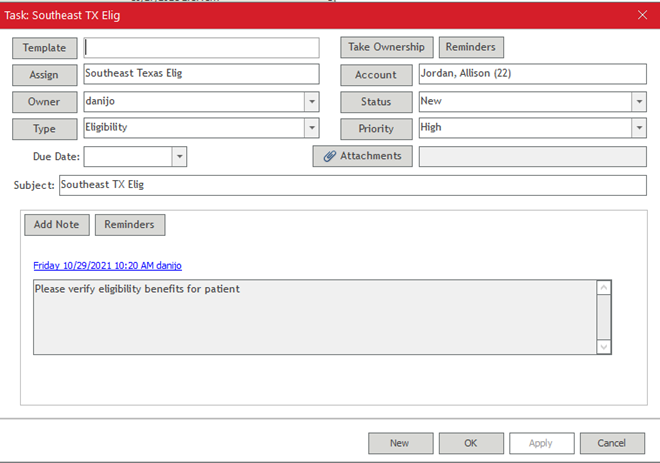This screenshot has height=463, width=660.
Task: Open the Type dropdown list
Action: 311,128
